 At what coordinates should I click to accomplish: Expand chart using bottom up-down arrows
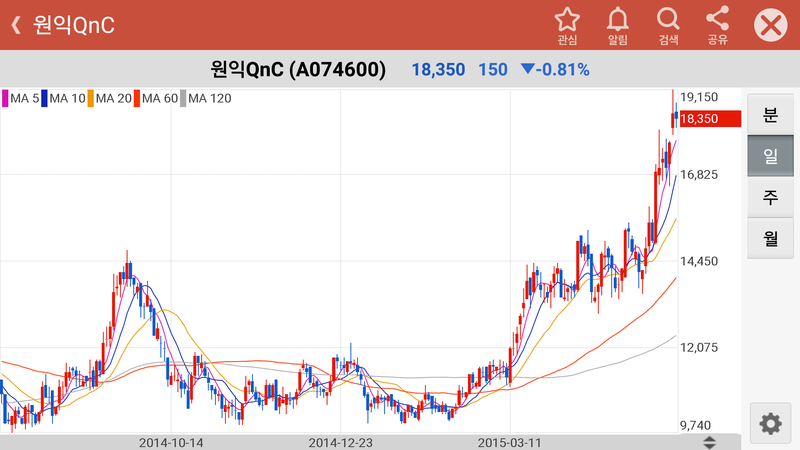click(x=710, y=442)
